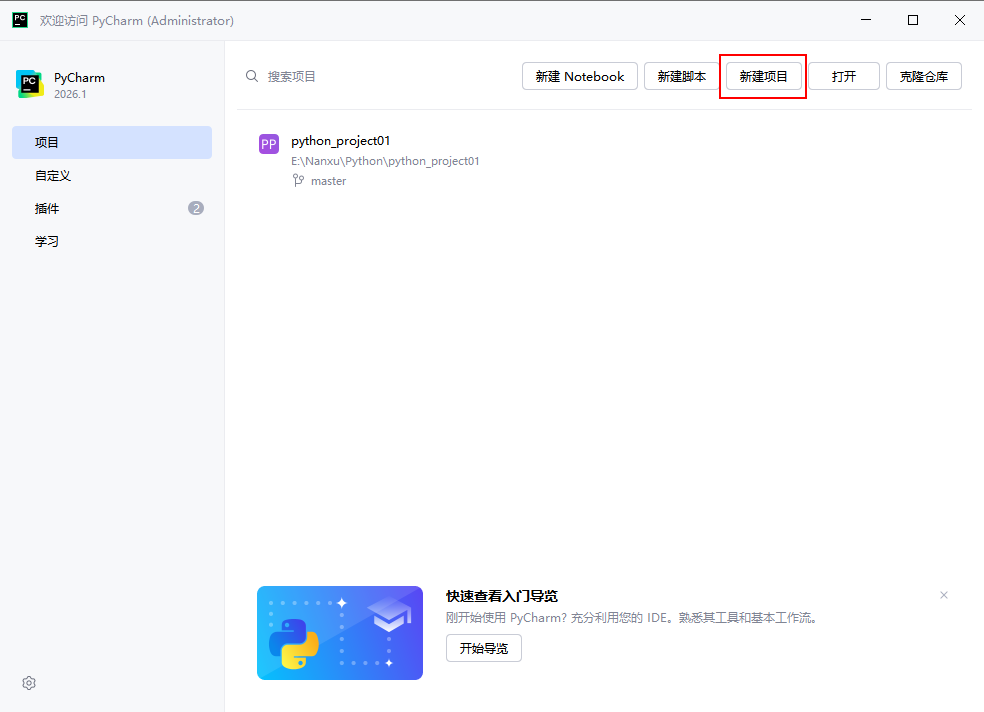Dismiss the onboarding tour banner
The image size is (984, 712).
(x=943, y=595)
